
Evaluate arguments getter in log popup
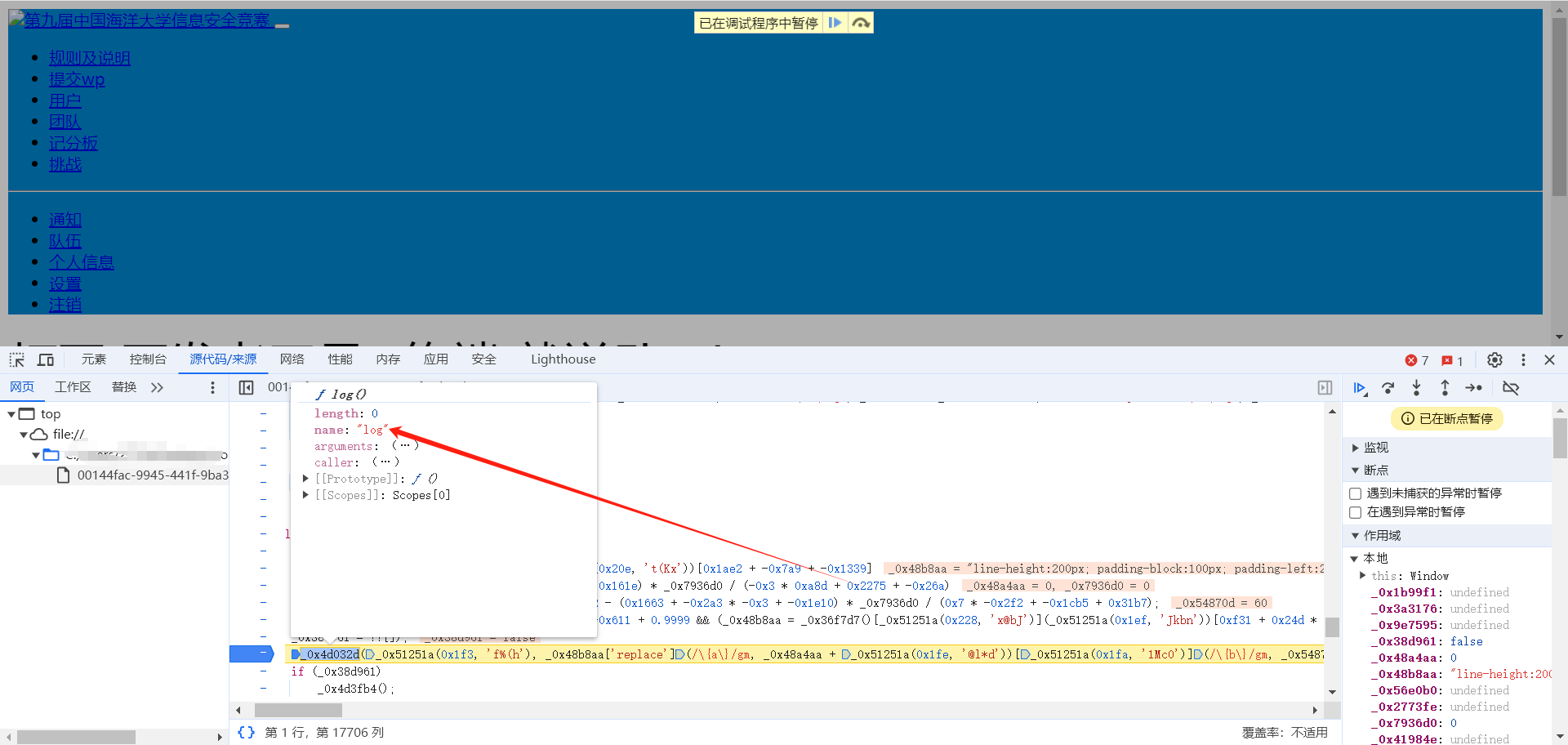404,446
